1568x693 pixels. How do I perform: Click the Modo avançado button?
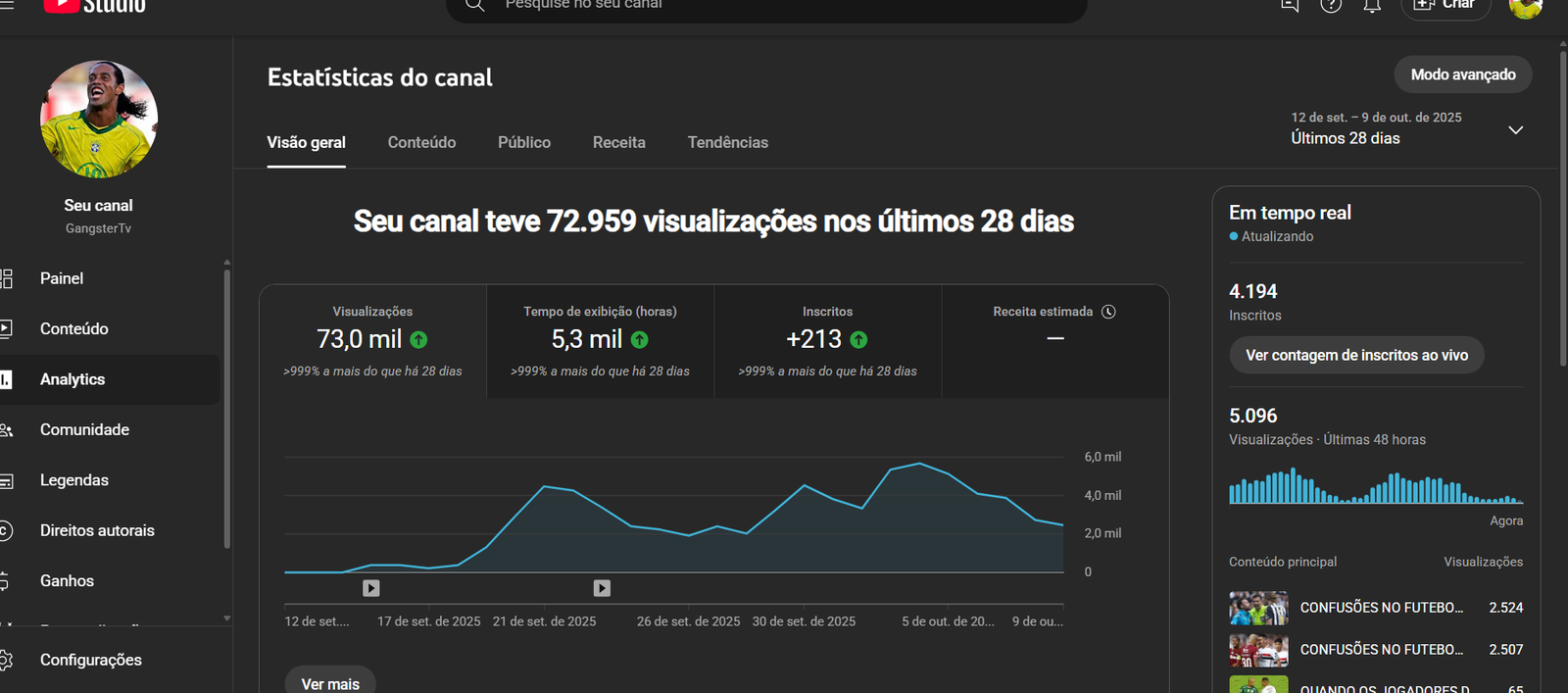point(1462,74)
